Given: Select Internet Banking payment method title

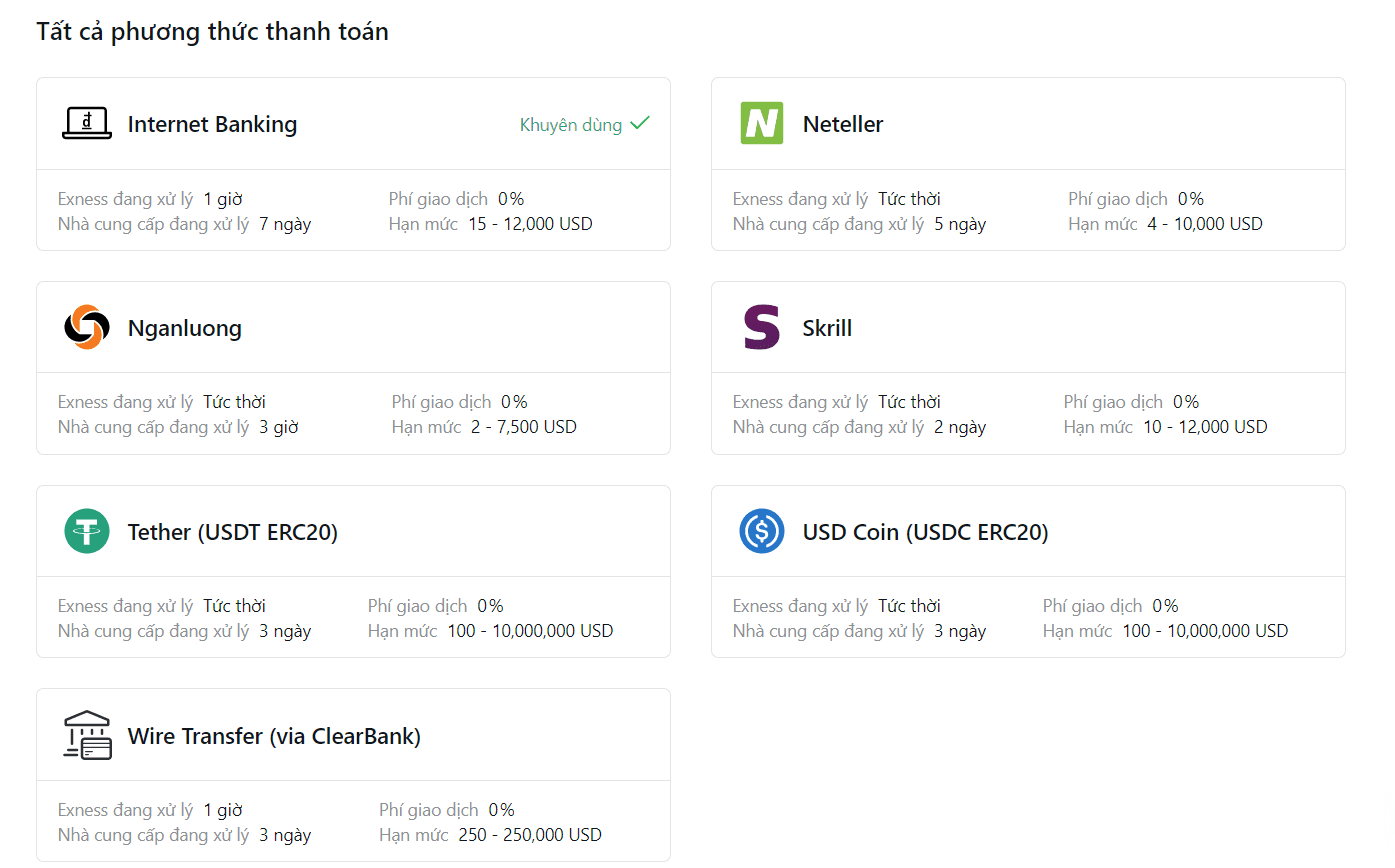Looking at the screenshot, I should [x=212, y=124].
